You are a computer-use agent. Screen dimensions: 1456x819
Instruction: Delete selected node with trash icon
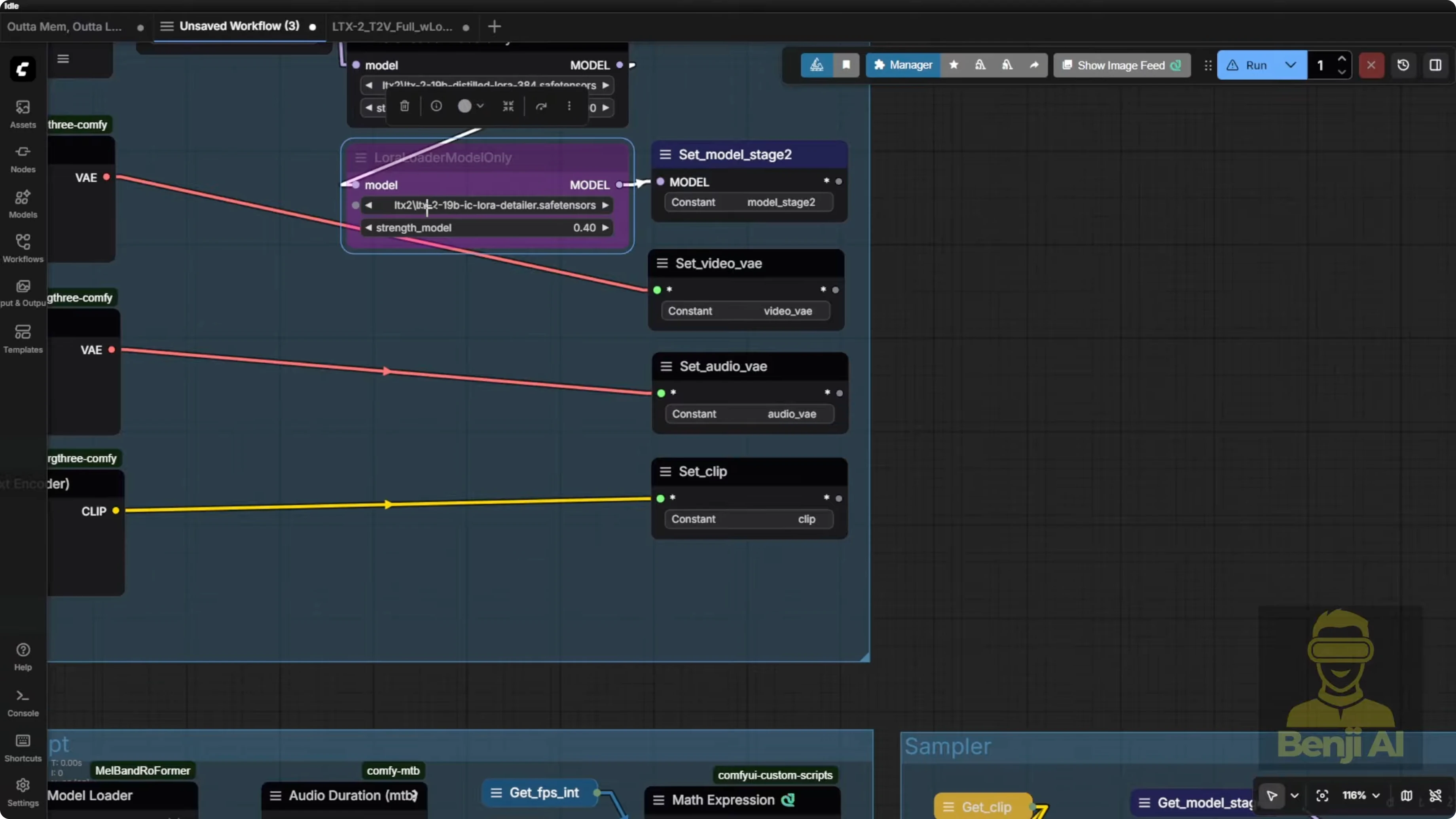tap(405, 106)
